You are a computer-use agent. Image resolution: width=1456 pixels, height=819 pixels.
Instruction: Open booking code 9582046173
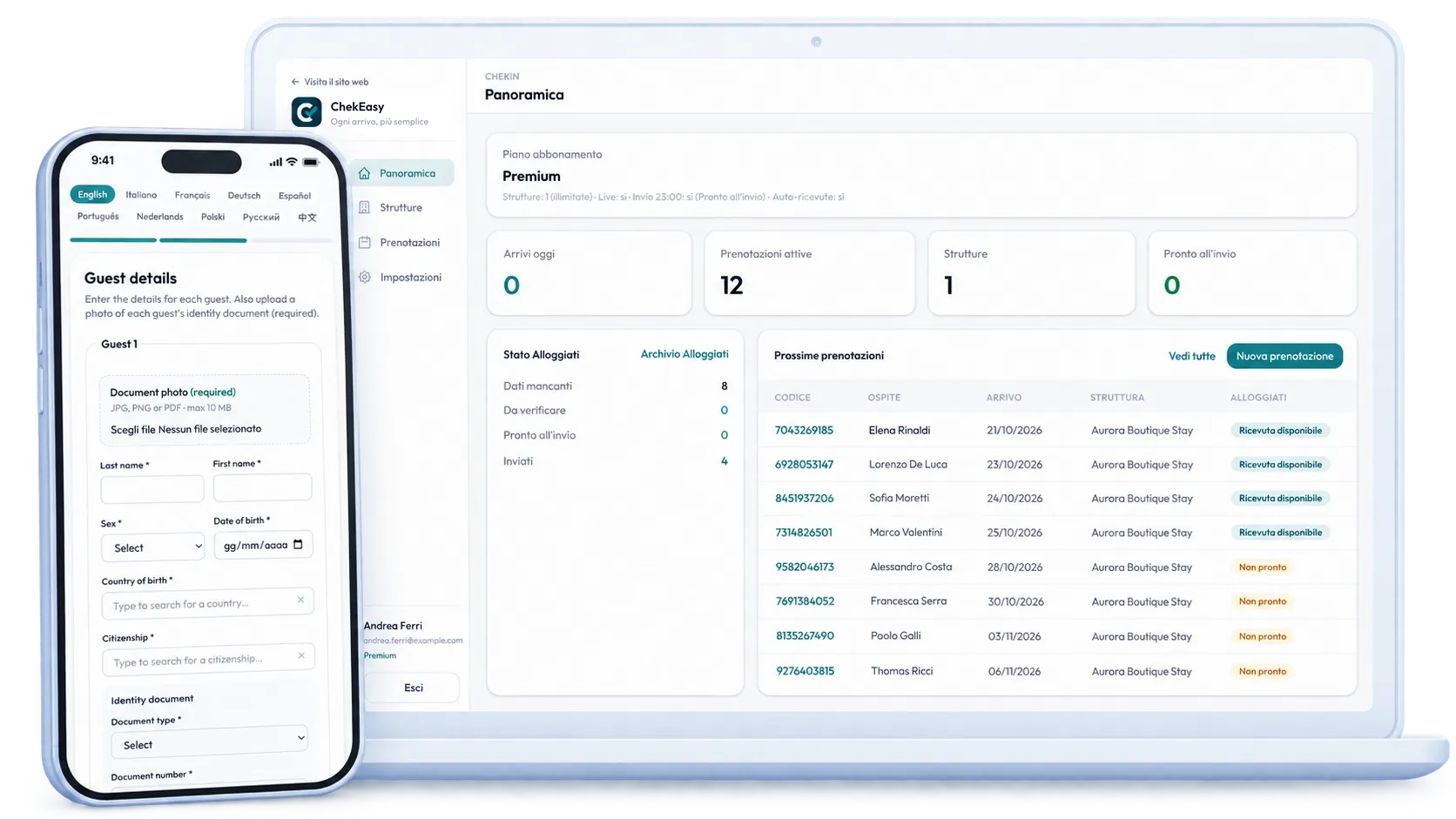(805, 567)
